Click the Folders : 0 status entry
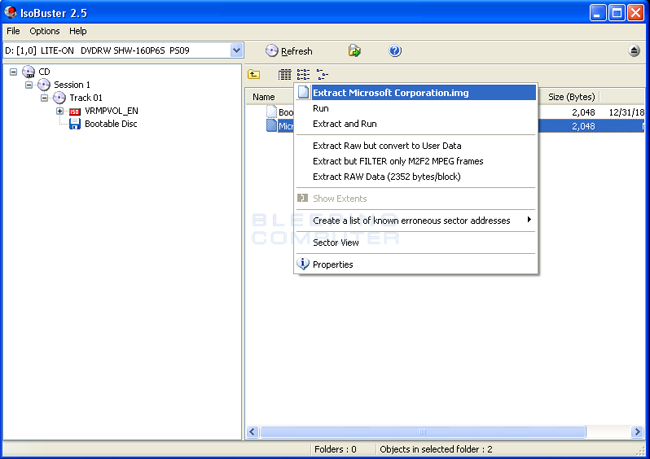The width and height of the screenshot is (650, 459). point(335,449)
